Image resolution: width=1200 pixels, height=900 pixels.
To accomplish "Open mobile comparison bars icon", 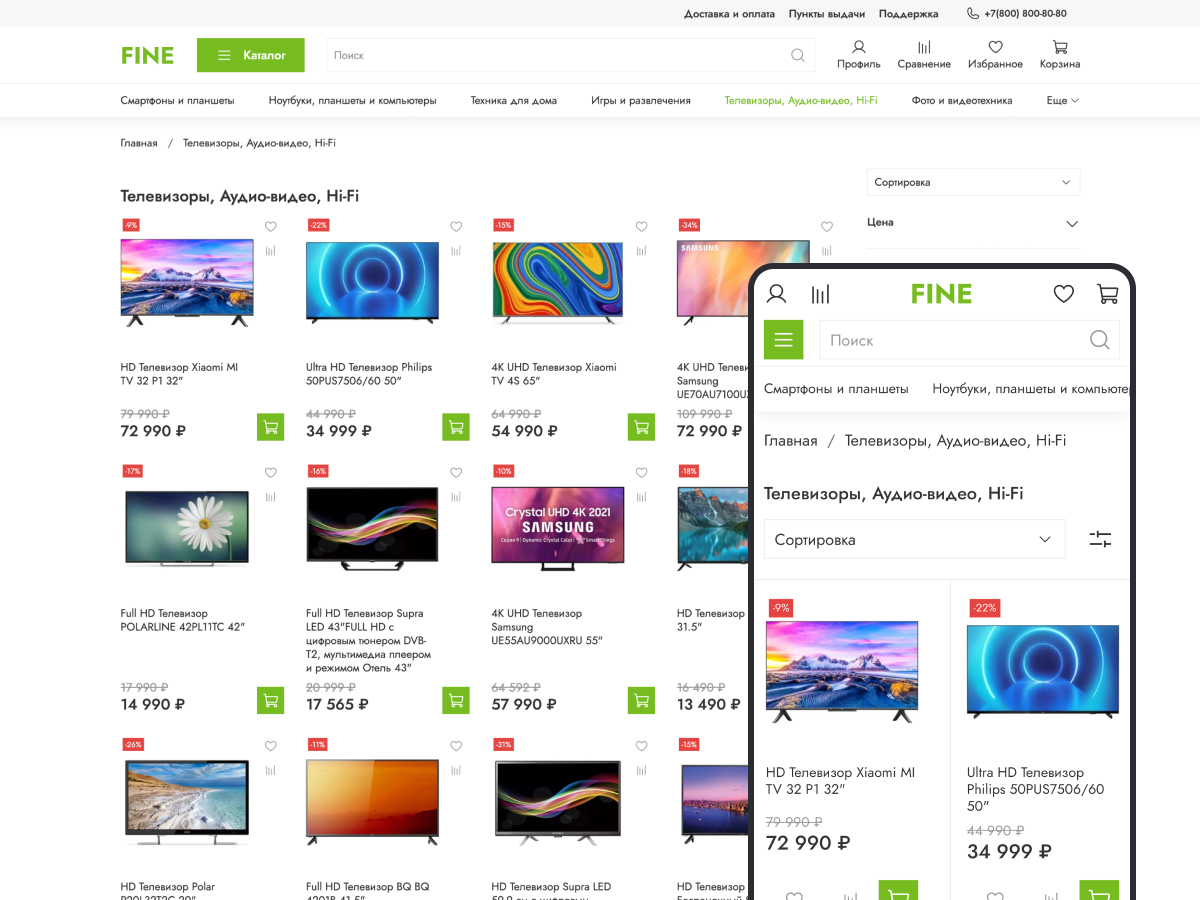I will click(x=820, y=294).
